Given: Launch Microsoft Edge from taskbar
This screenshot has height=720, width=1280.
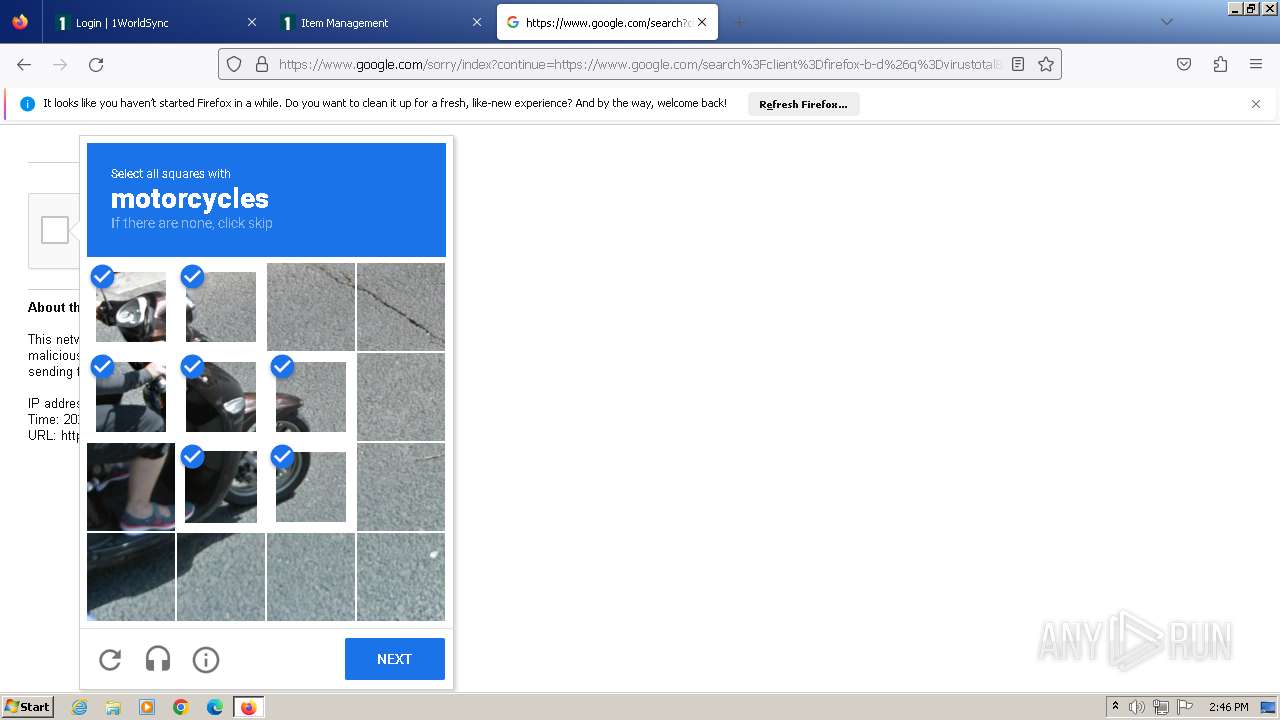Looking at the screenshot, I should tap(215, 707).
